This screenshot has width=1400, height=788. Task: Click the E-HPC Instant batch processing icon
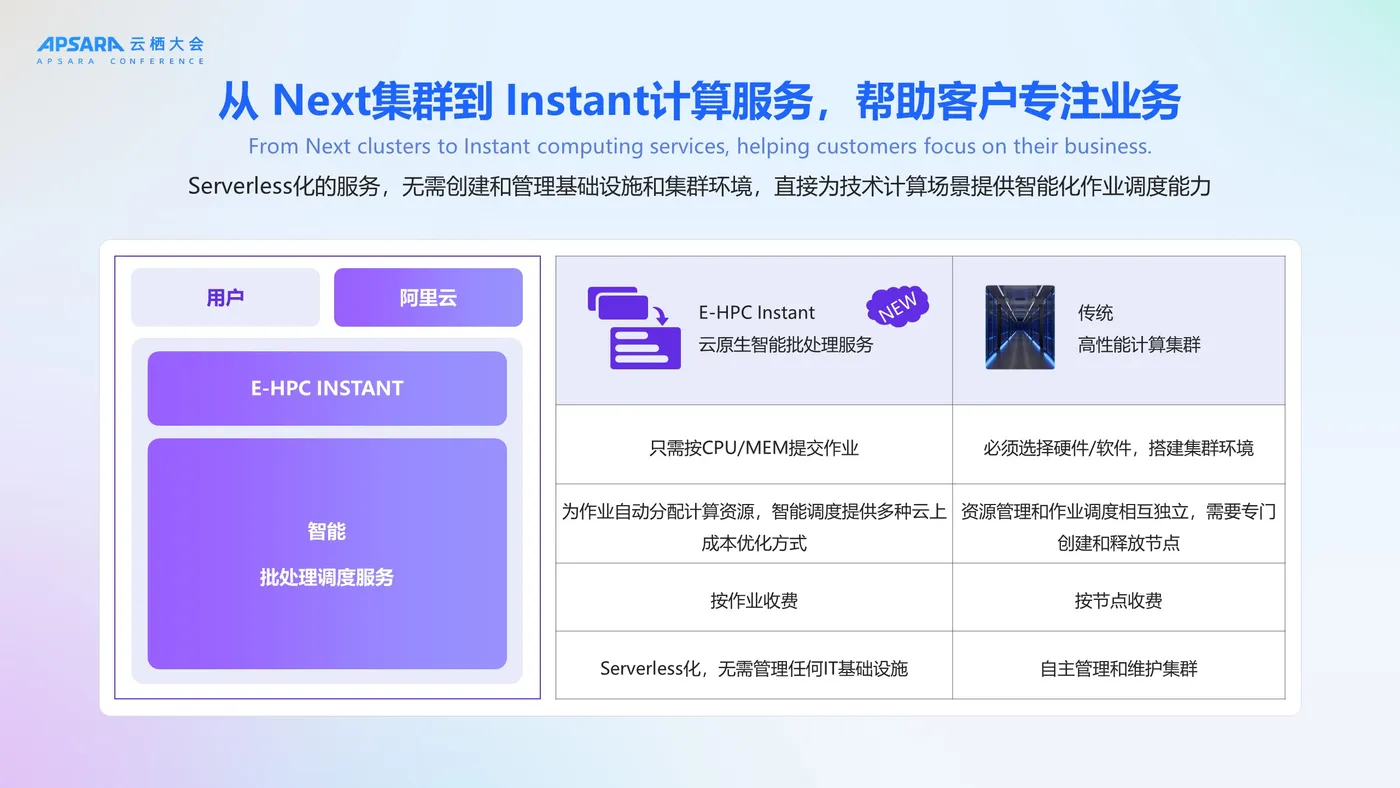pos(634,328)
